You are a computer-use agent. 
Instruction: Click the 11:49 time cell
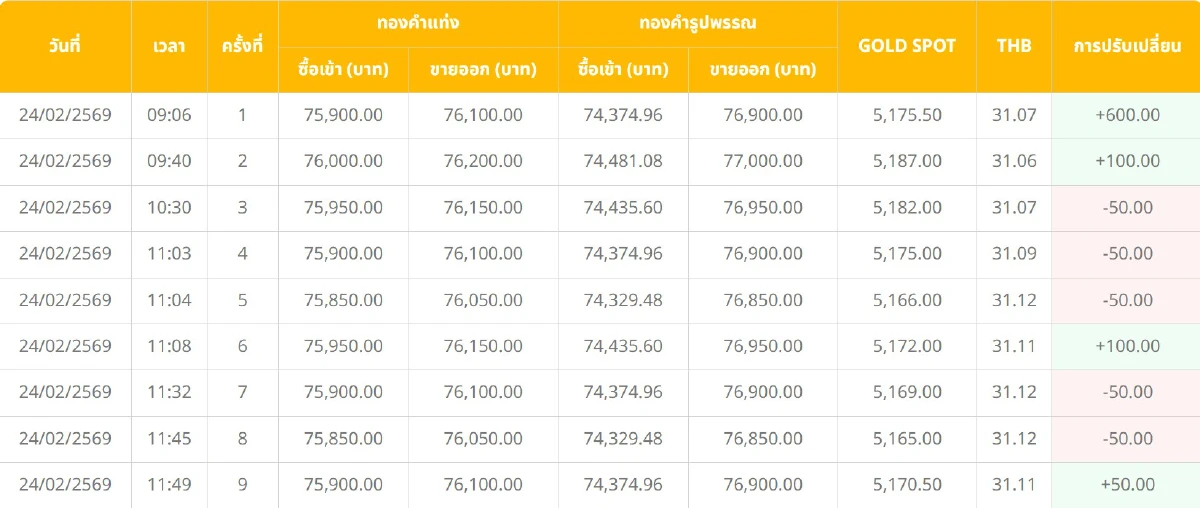click(x=169, y=485)
